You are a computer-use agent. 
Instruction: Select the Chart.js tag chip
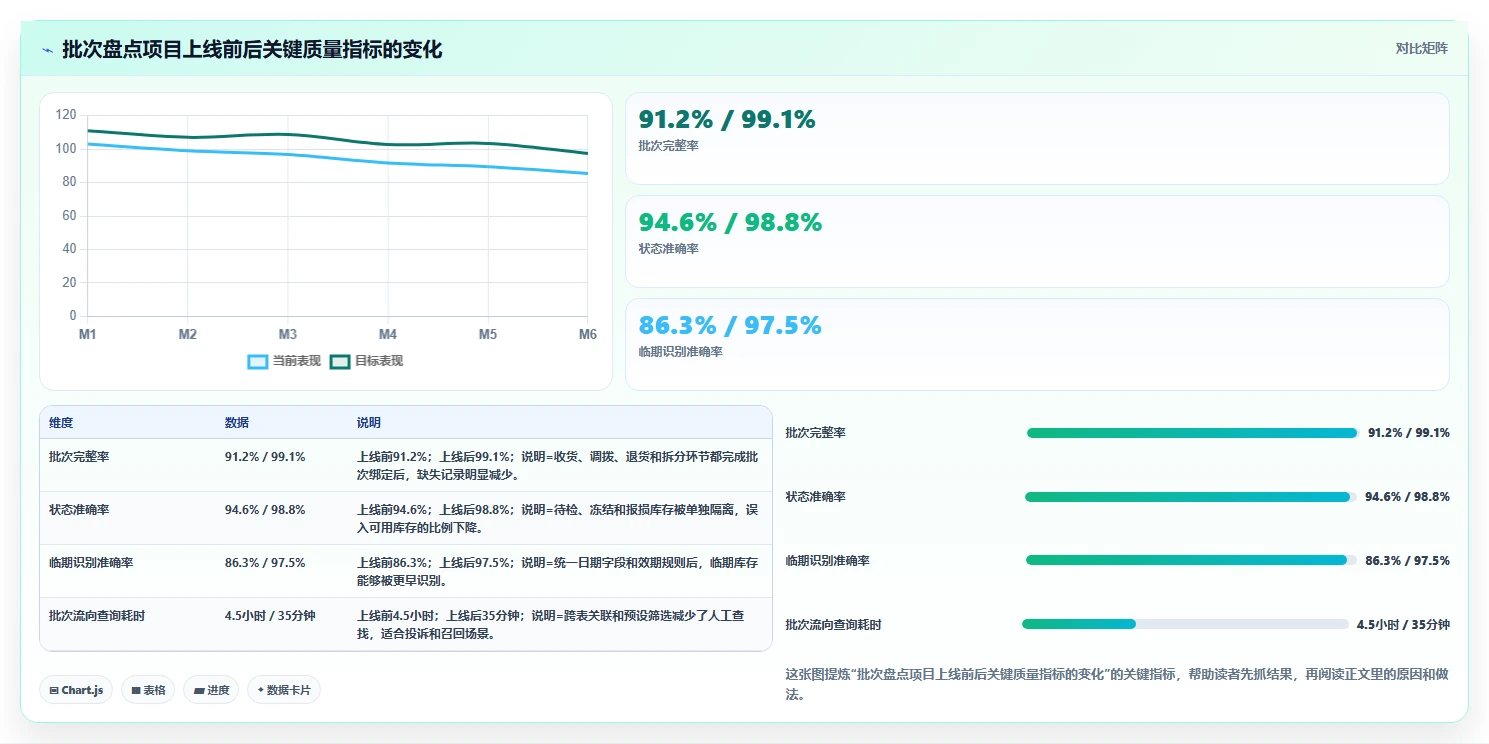pyautogui.click(x=76, y=690)
